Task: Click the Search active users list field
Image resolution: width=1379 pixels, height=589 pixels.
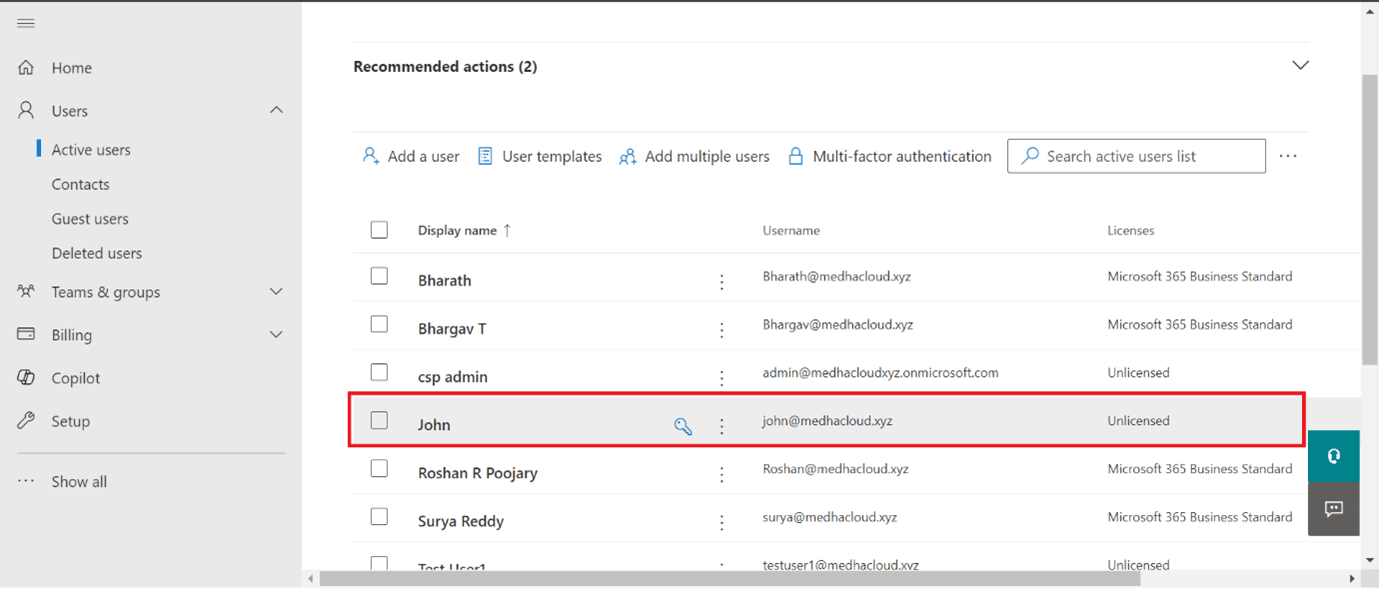Action: click(x=1135, y=156)
